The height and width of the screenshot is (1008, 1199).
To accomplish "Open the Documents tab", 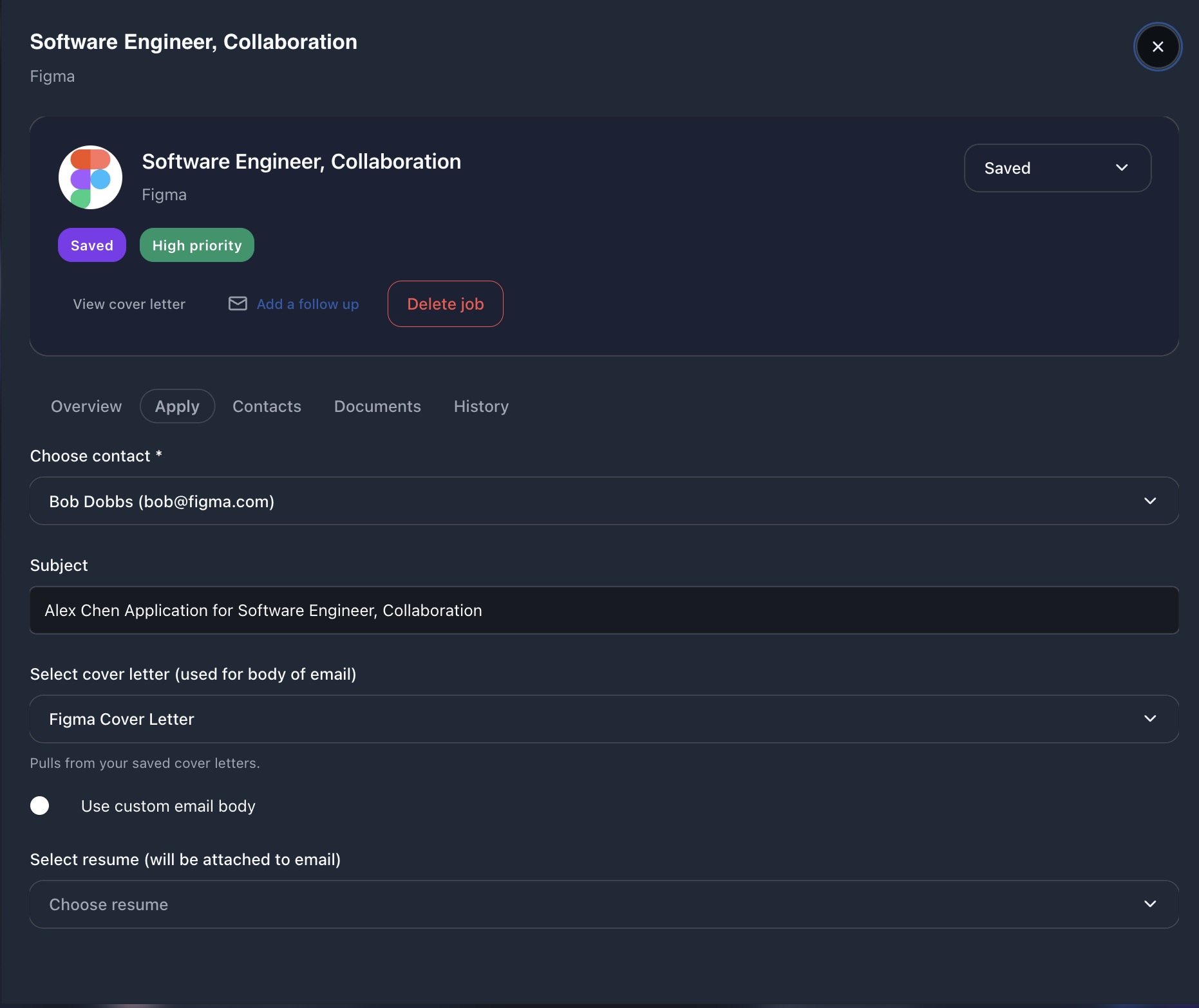I will click(377, 406).
